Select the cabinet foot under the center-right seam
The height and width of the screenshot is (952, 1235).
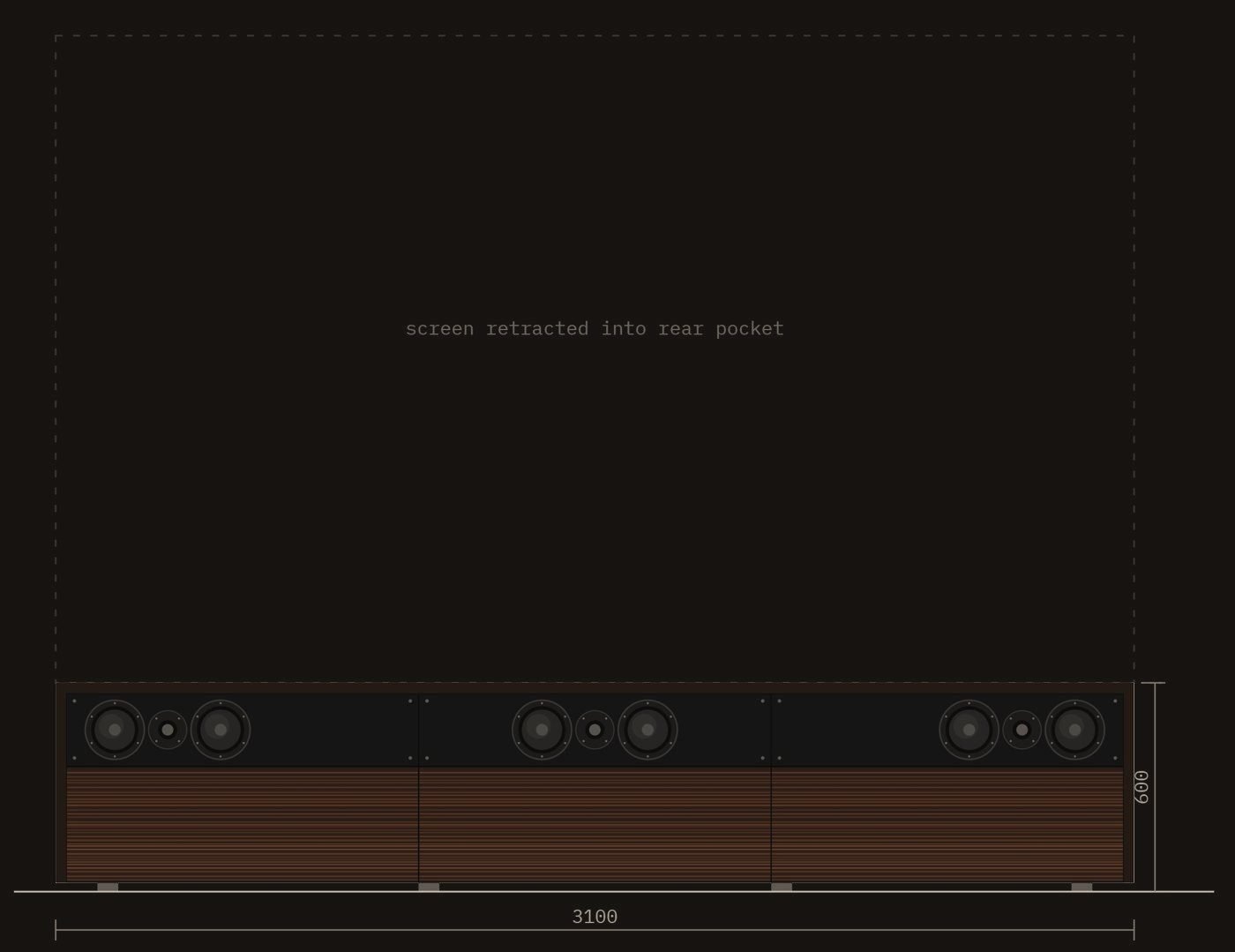782,887
